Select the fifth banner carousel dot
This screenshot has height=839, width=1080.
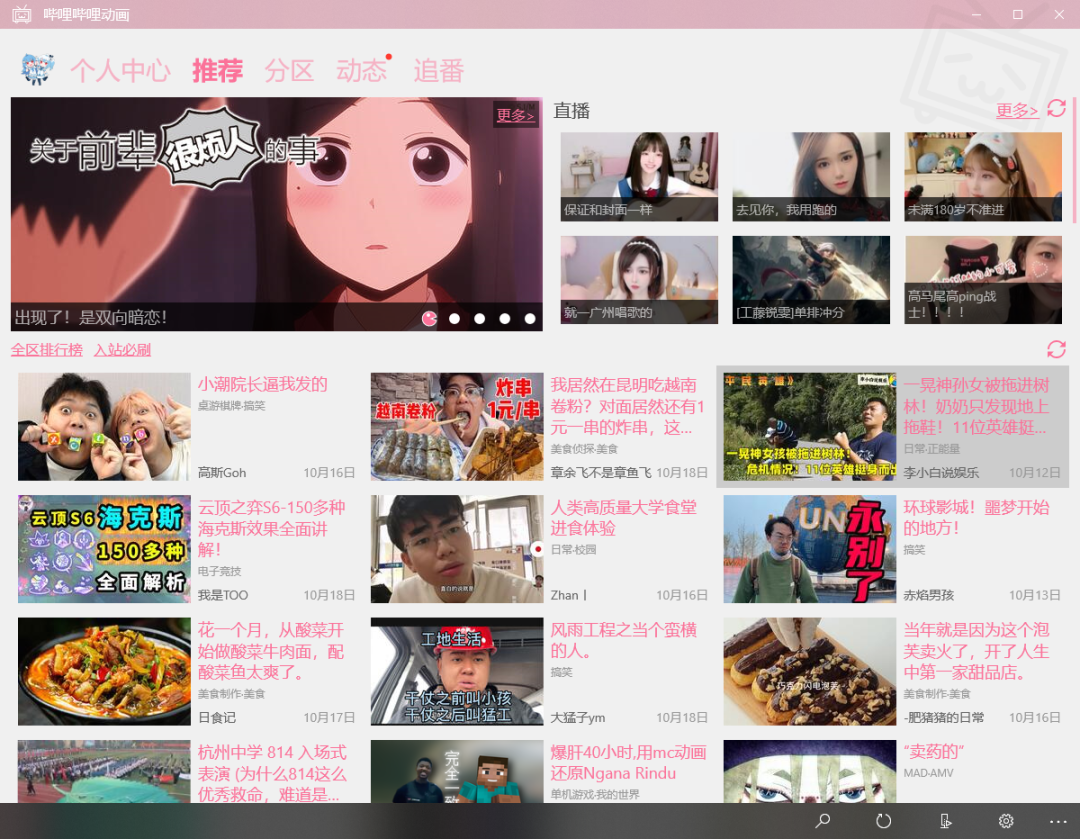pos(530,318)
